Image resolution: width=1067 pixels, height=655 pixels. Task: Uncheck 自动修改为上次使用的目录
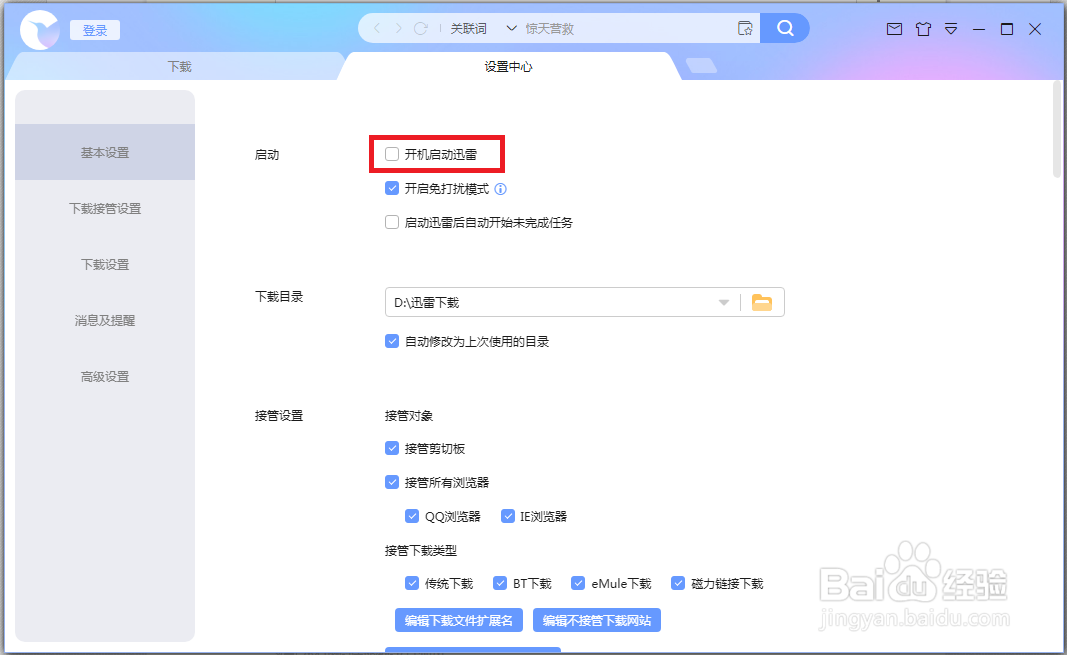coord(392,341)
